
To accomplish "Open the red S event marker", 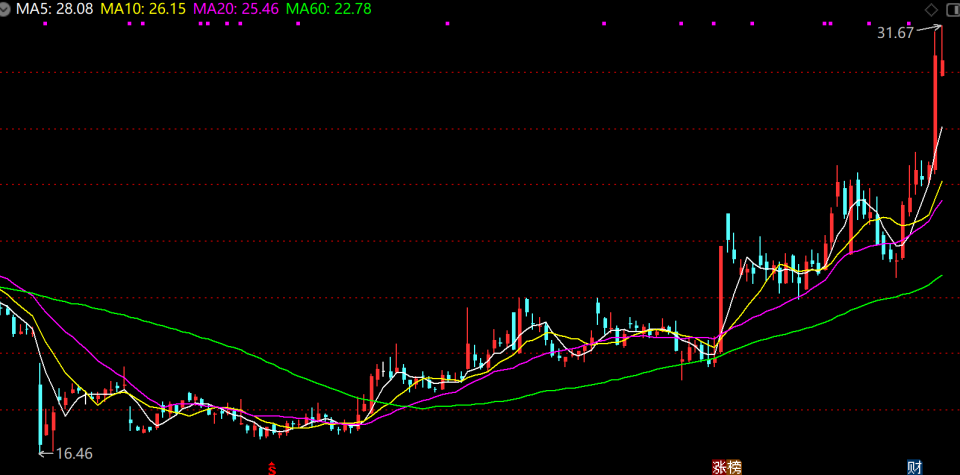I will click(272, 469).
